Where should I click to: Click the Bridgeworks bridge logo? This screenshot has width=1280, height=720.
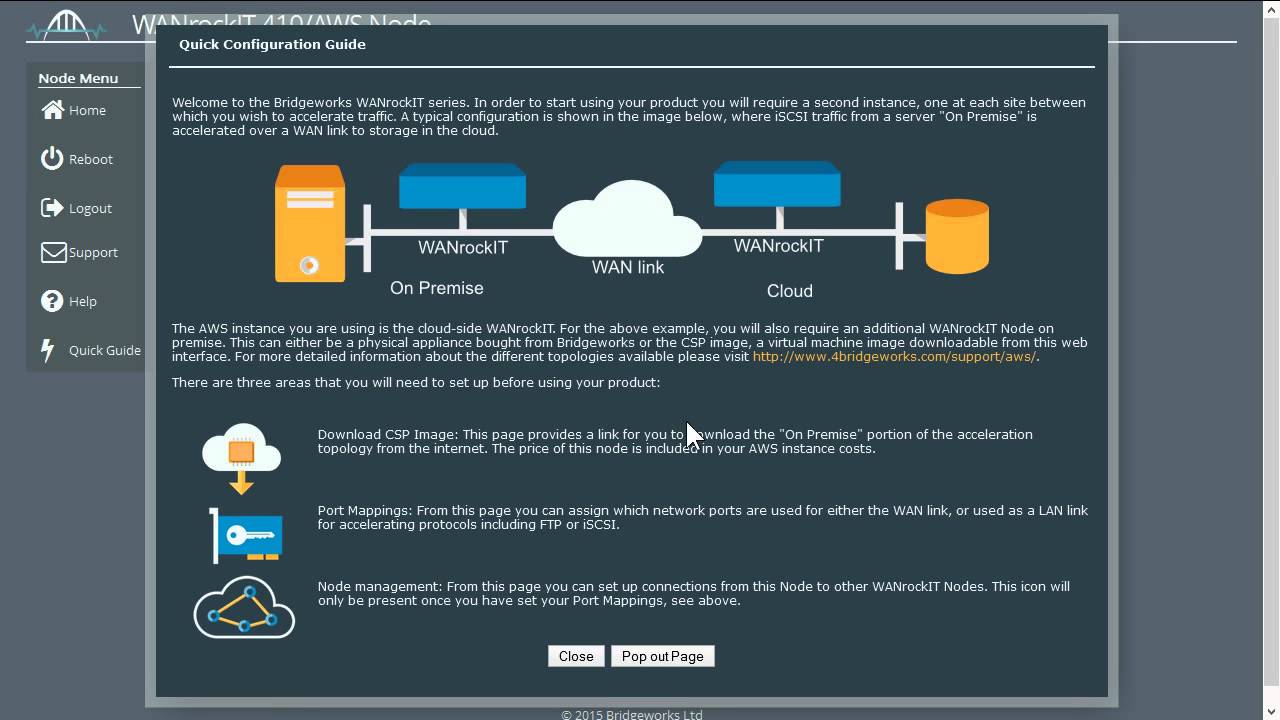pos(67,24)
